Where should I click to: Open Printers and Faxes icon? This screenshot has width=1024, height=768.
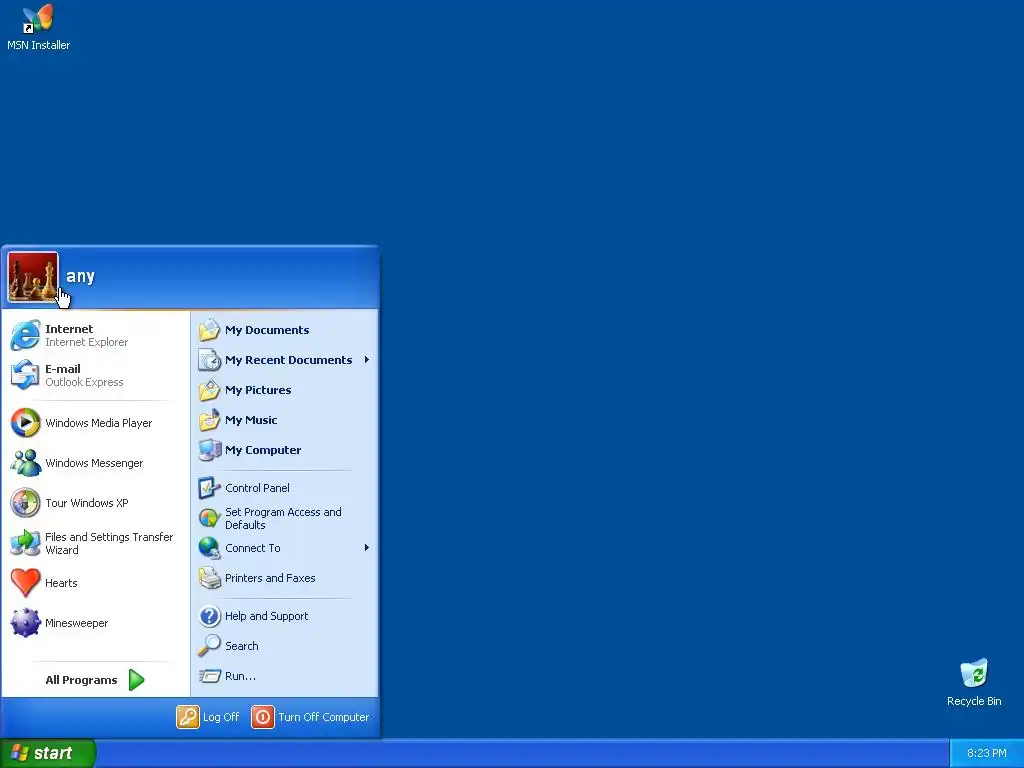210,578
